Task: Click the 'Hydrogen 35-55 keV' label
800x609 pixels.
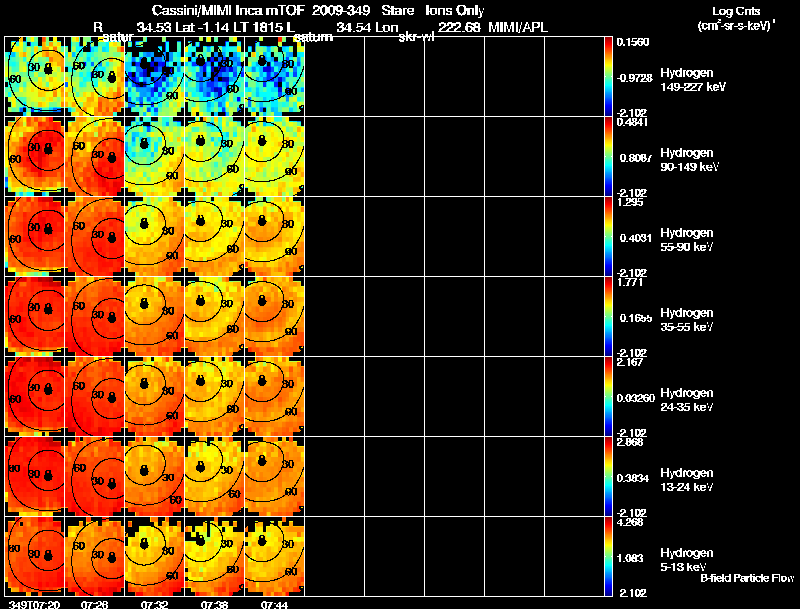Action: [687, 320]
